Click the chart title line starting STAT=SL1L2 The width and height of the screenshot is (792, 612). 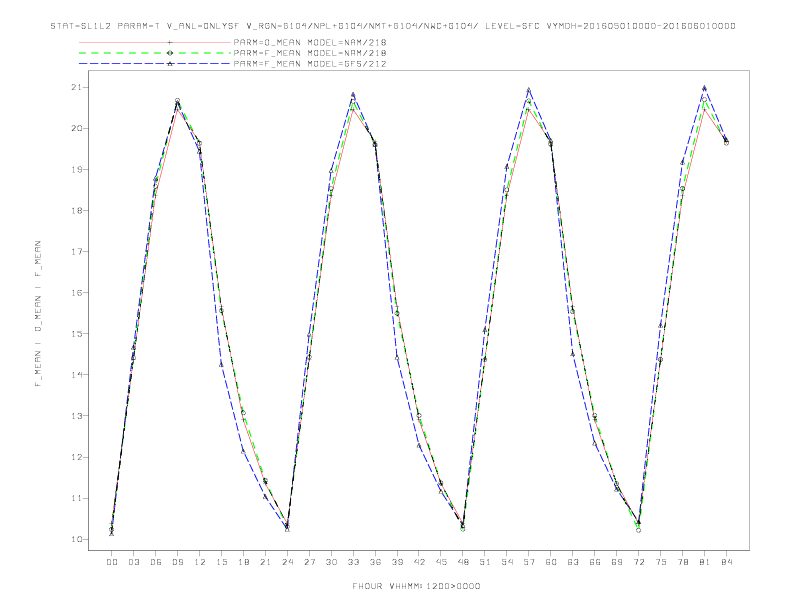(x=393, y=26)
